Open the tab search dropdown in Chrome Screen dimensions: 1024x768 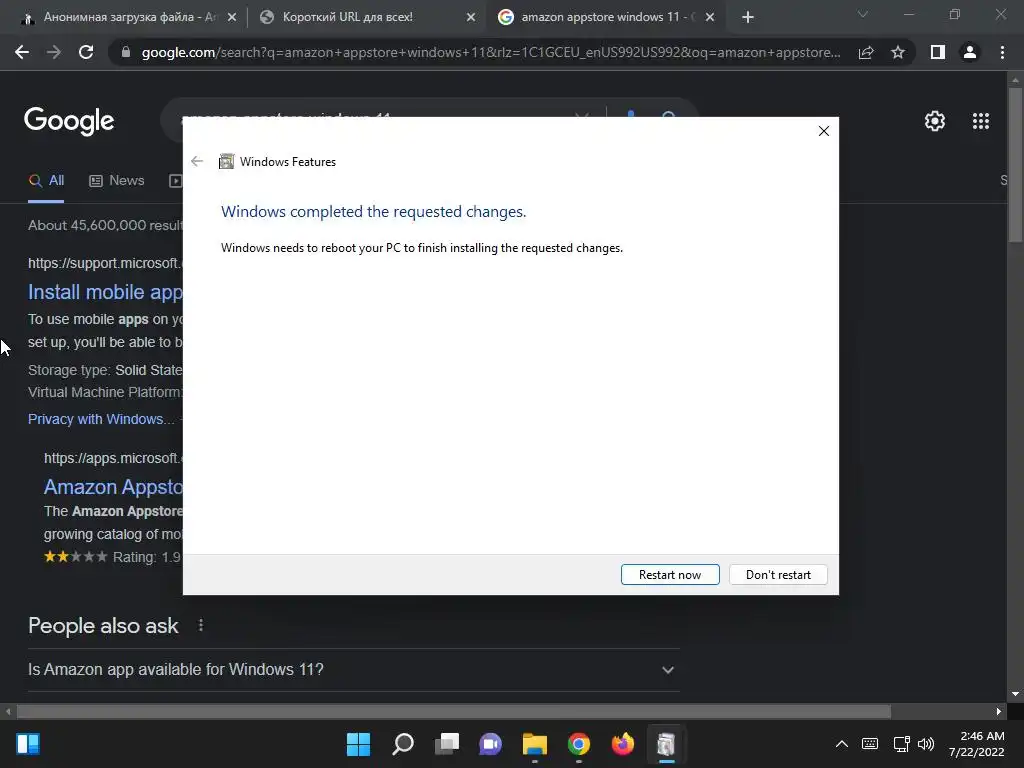863,14
